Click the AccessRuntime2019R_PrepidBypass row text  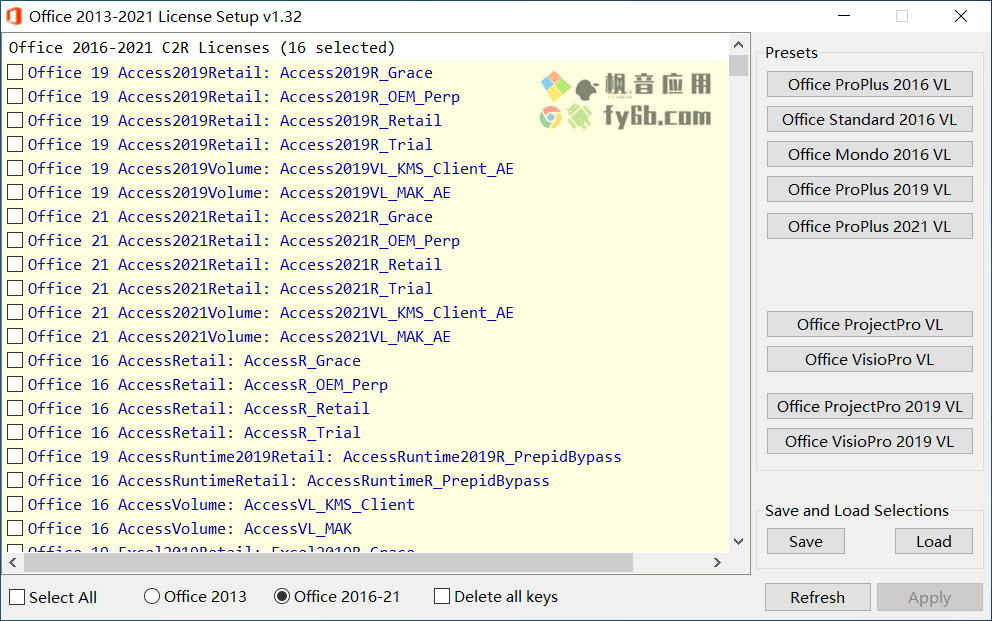coord(325,457)
